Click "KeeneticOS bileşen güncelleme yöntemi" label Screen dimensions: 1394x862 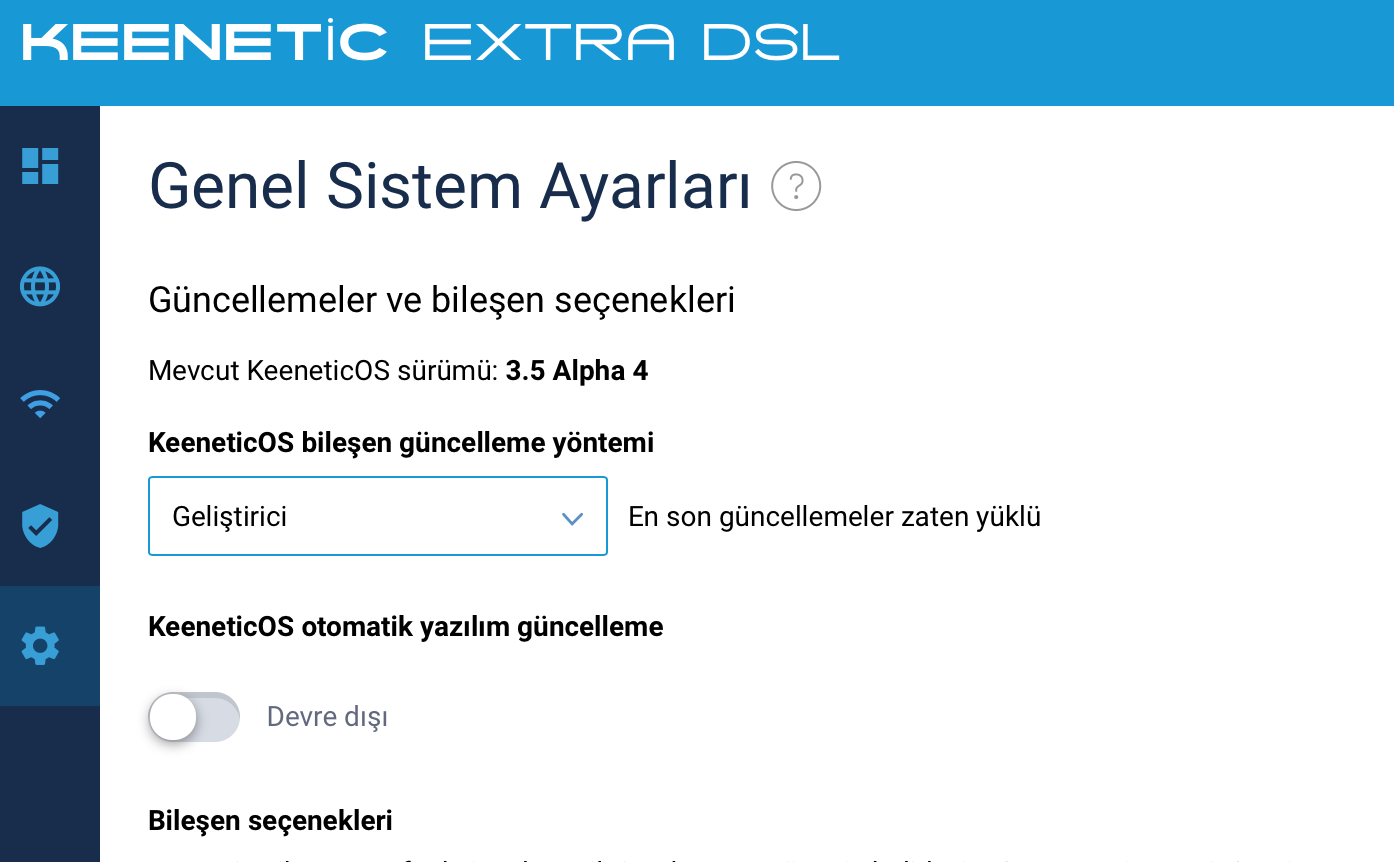coord(401,443)
